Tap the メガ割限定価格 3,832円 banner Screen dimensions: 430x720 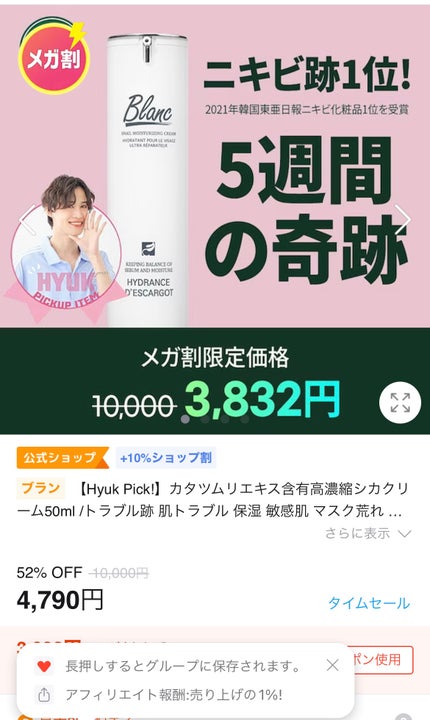click(x=215, y=381)
